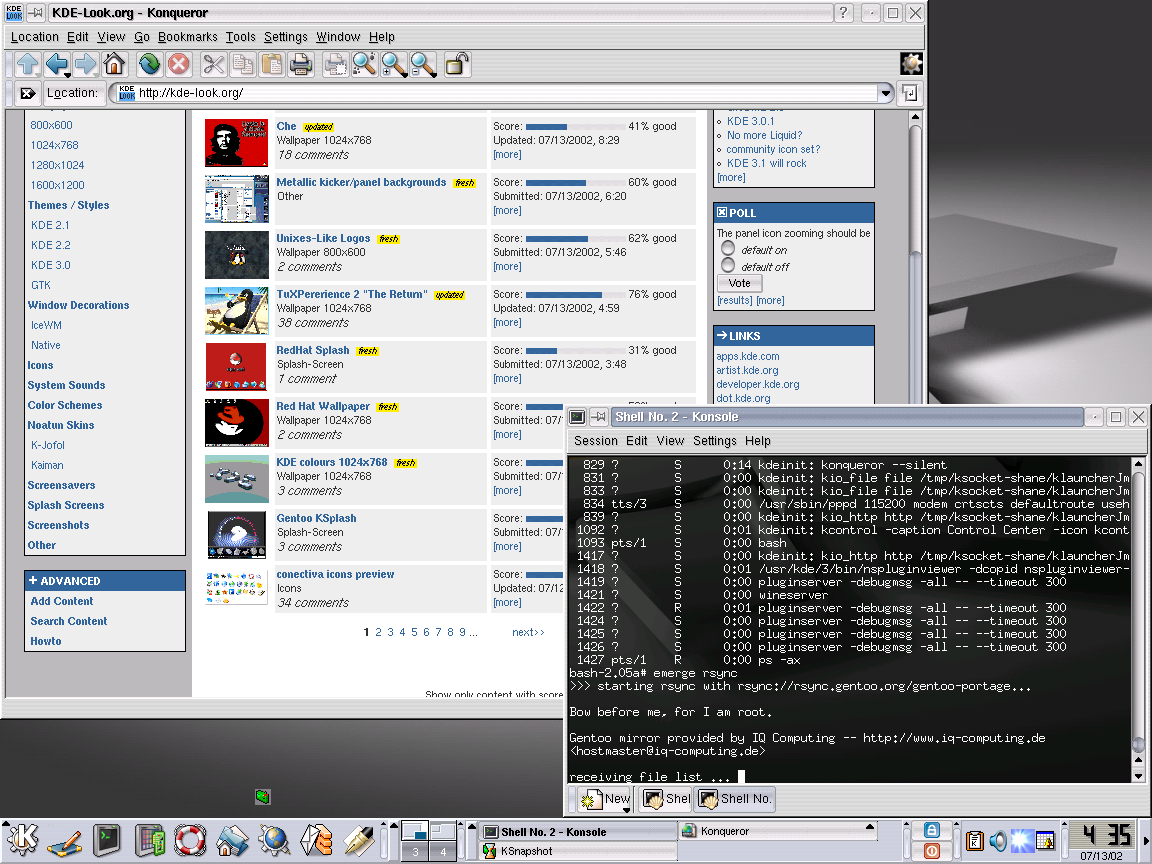Go back with the Back arrow
Image resolution: width=1152 pixels, height=864 pixels.
pos(56,65)
